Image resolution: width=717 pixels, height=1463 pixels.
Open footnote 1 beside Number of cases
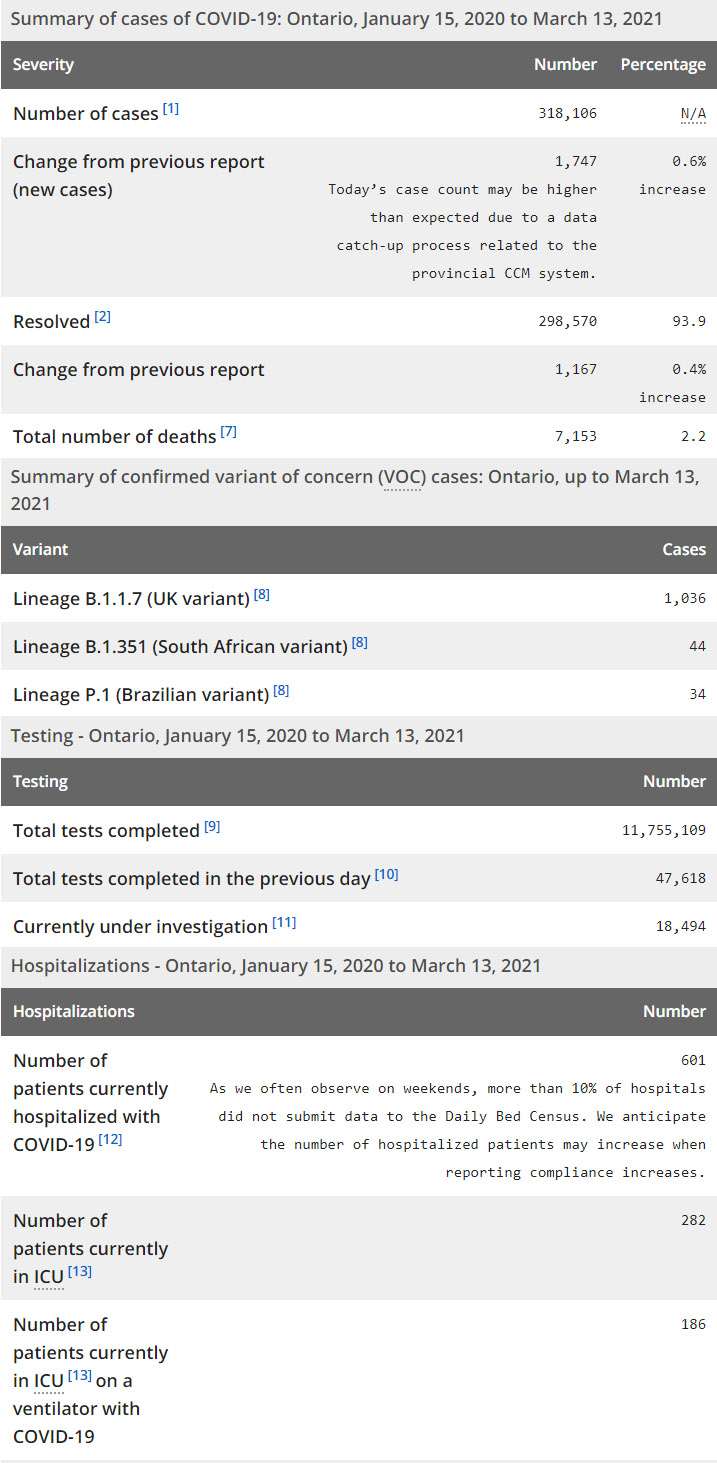click(171, 109)
